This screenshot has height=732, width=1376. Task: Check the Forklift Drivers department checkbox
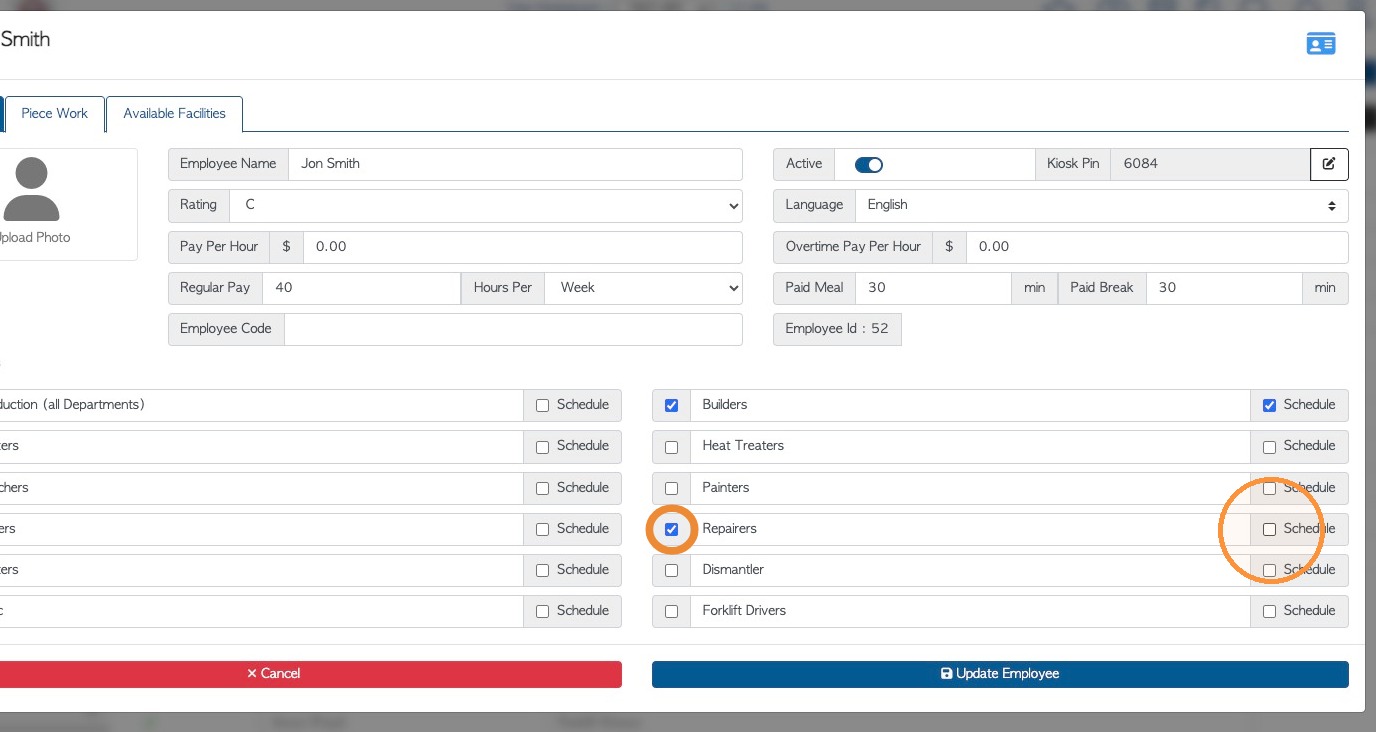(671, 612)
